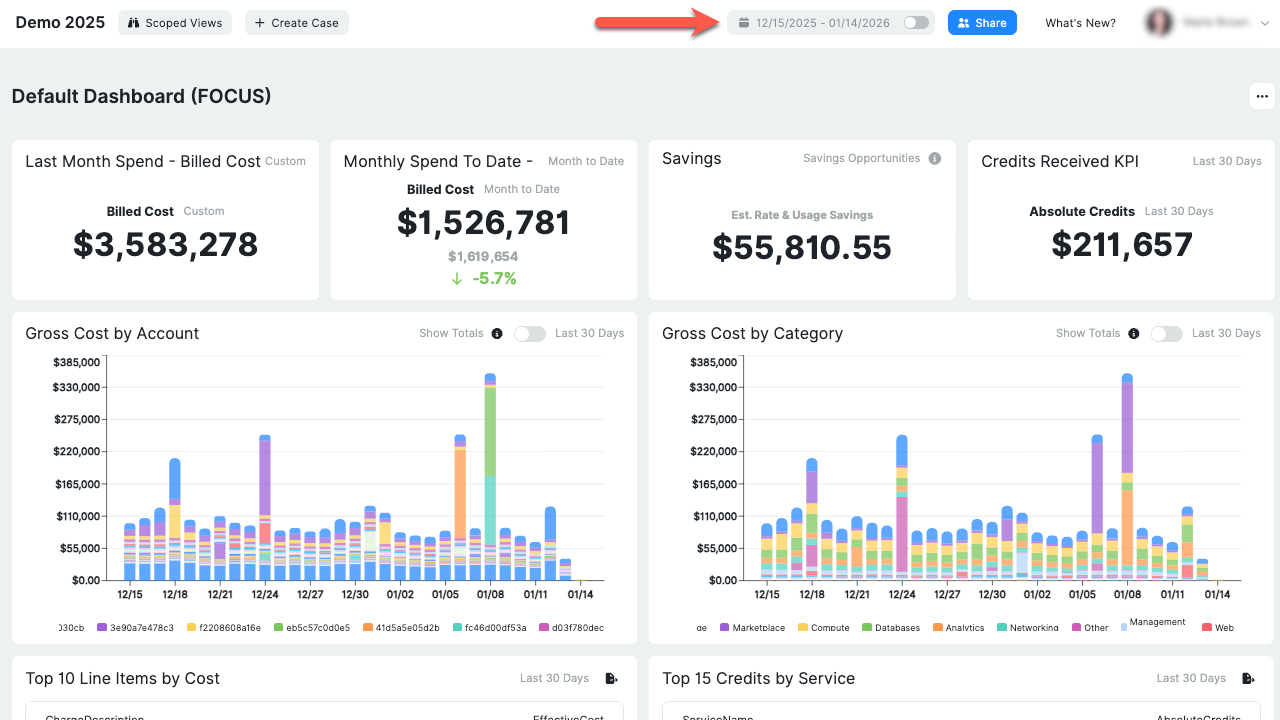1280x720 pixels.
Task: Click the Create Case button
Action: point(297,23)
